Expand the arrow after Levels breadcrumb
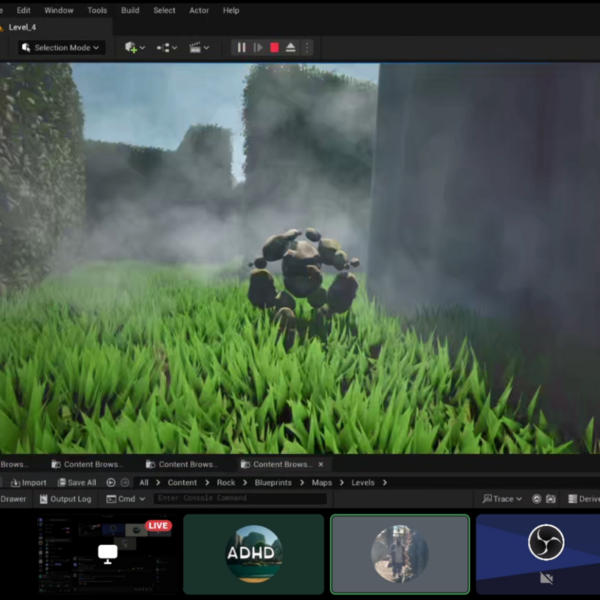 click(x=385, y=483)
